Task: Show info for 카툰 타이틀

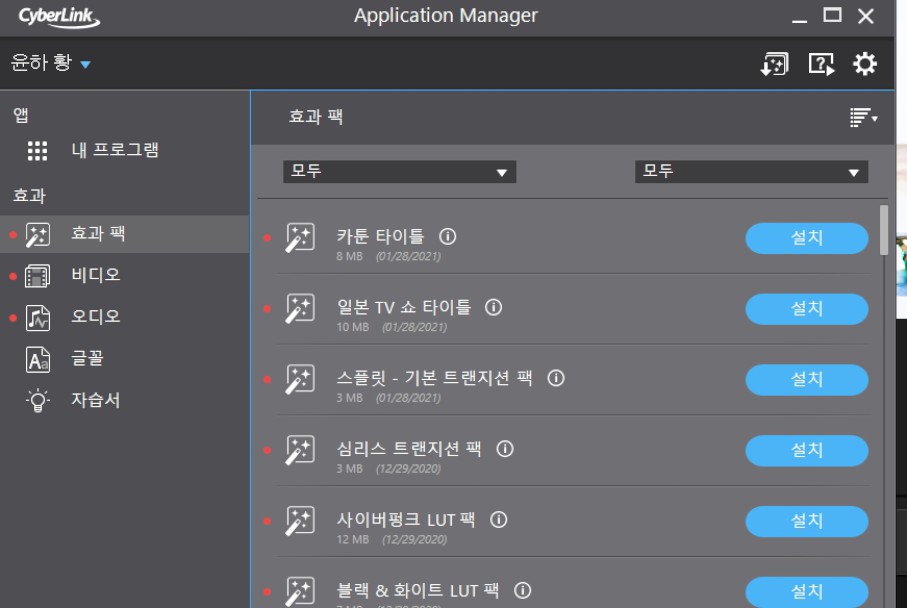Action: (447, 236)
